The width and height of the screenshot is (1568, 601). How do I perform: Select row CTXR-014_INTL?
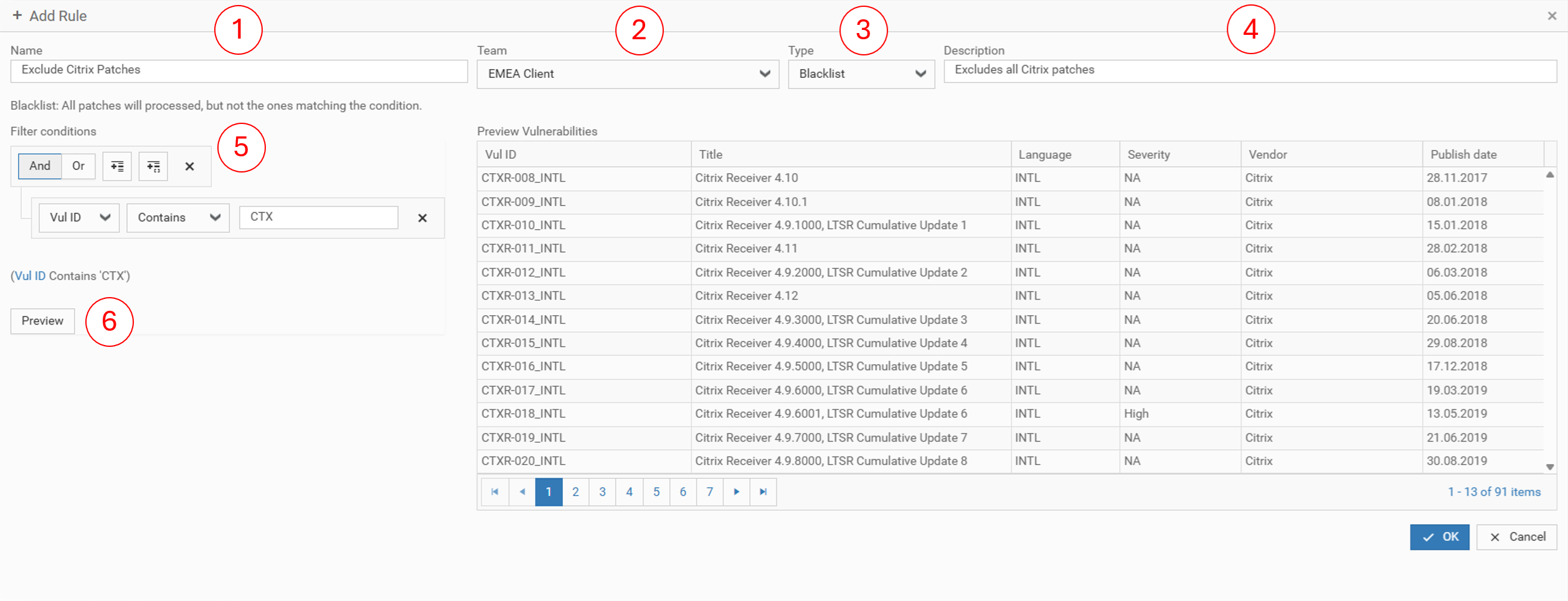[x=1010, y=320]
